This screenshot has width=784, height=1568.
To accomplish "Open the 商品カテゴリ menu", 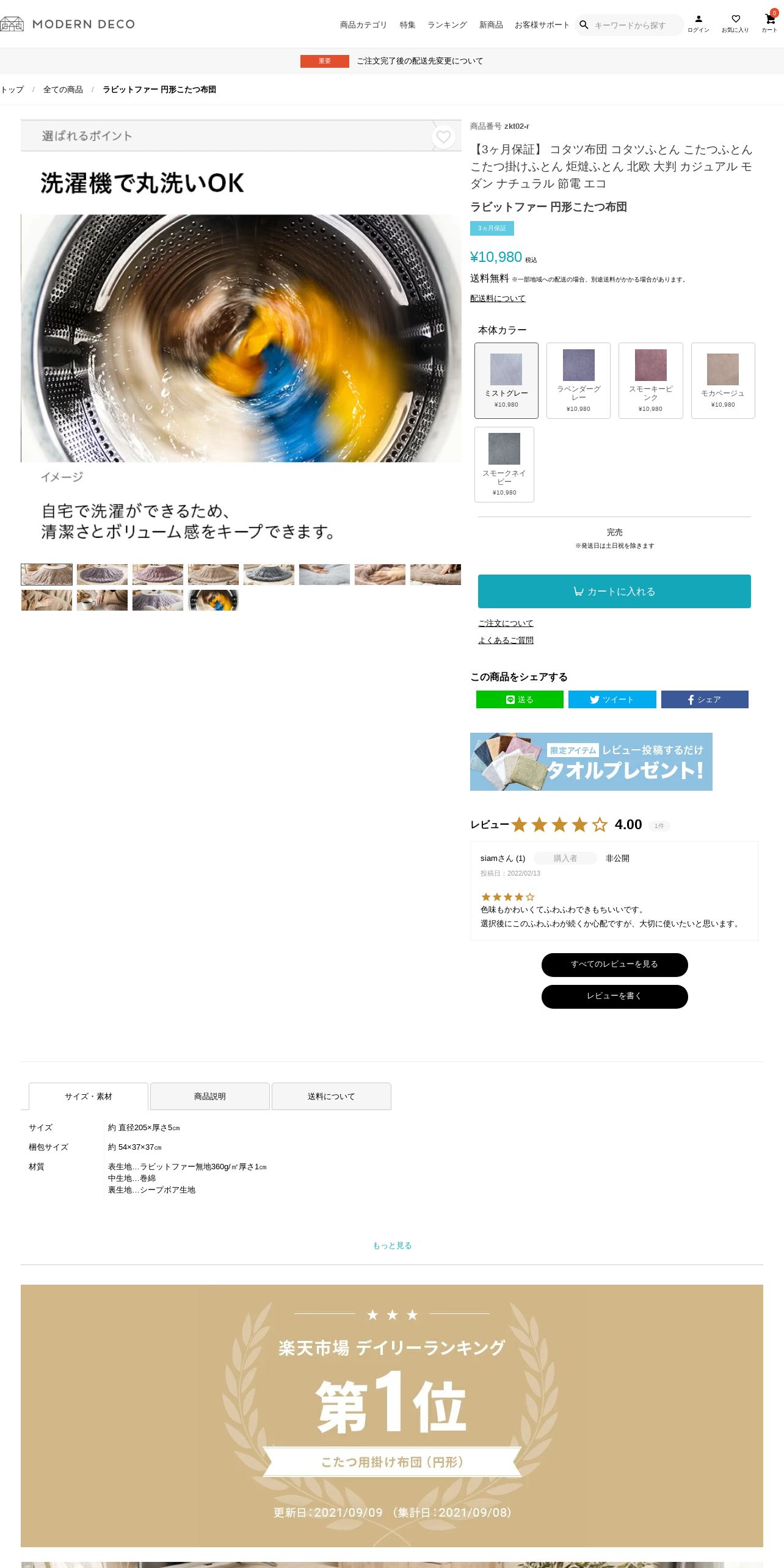I will pos(363,25).
